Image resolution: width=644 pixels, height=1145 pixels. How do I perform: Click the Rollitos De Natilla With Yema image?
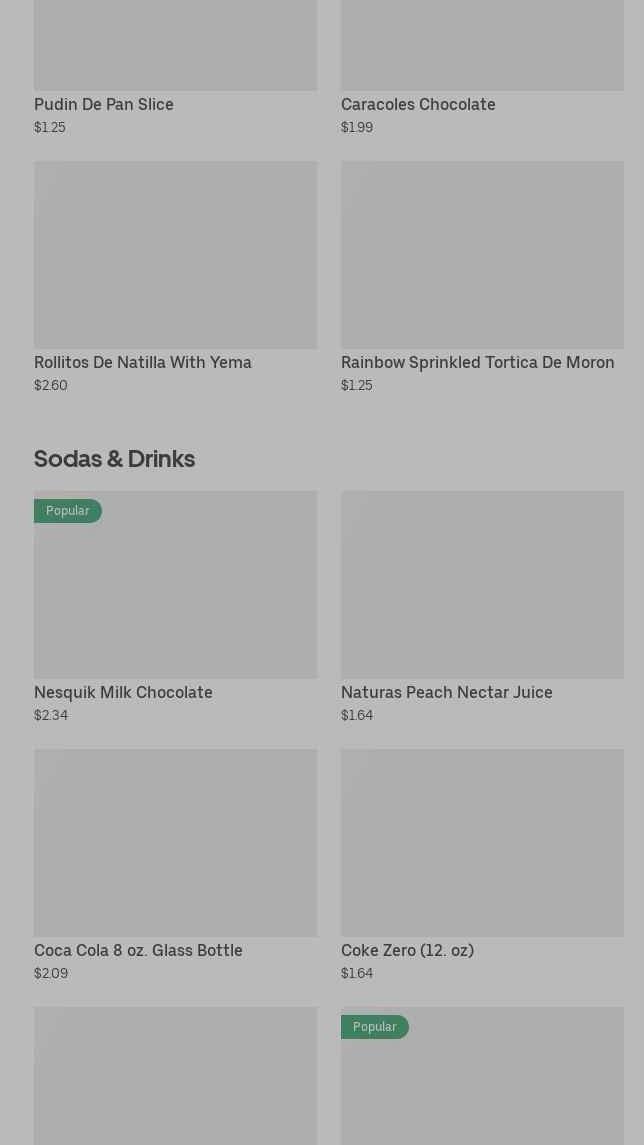[x=175, y=255]
